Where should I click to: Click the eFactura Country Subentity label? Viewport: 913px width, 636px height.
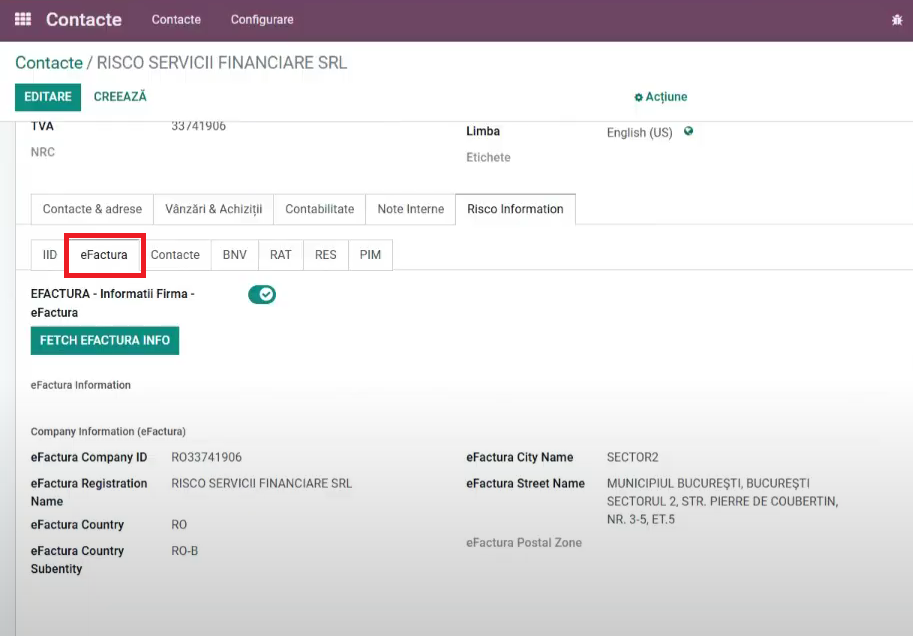(x=77, y=560)
